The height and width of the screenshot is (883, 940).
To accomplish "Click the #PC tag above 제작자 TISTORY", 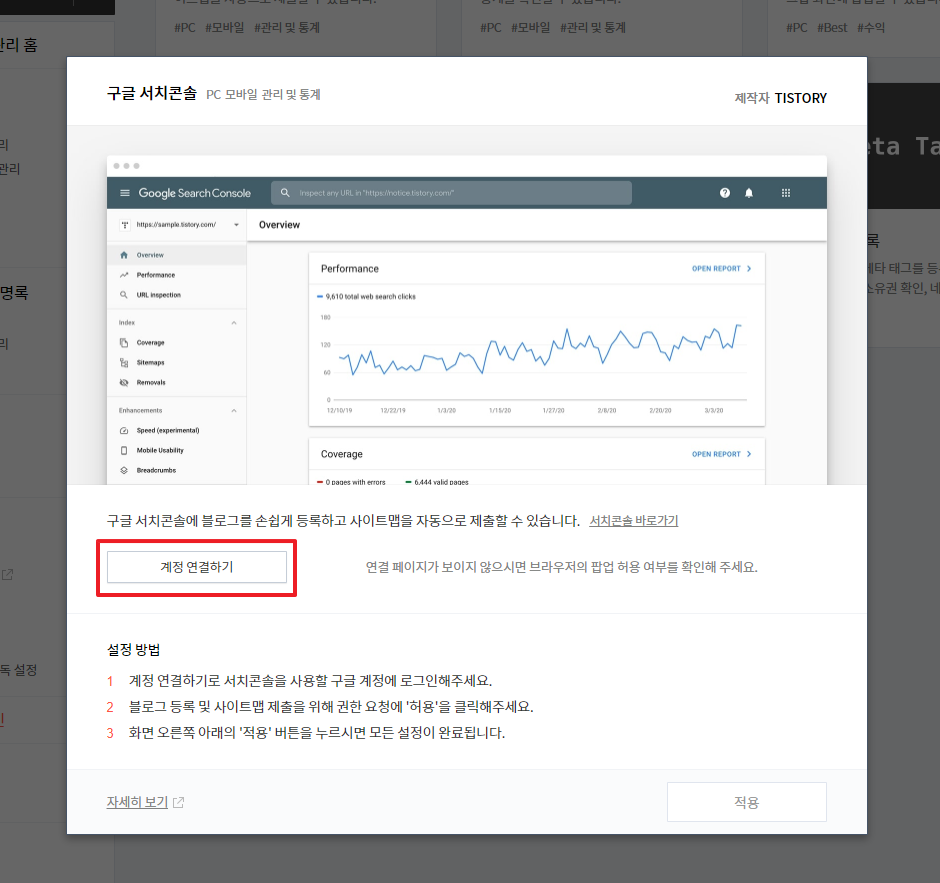I will (490, 28).
